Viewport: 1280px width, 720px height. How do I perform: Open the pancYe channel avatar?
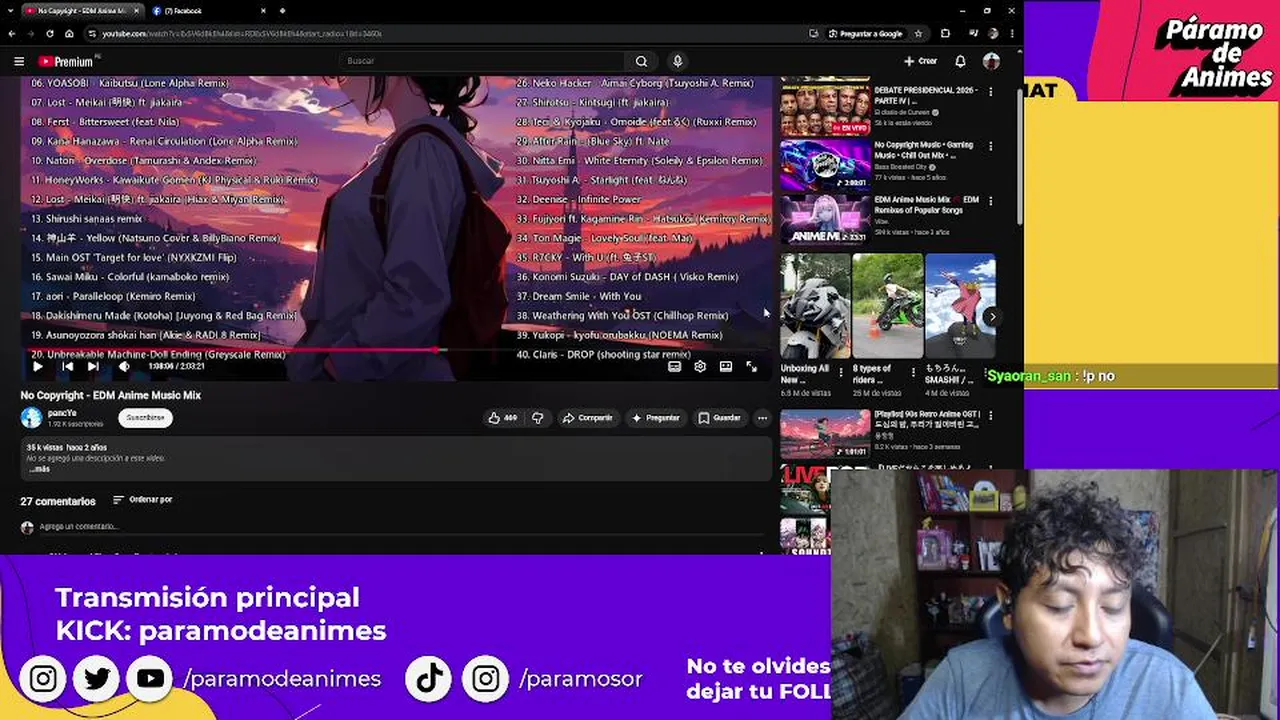pos(31,417)
